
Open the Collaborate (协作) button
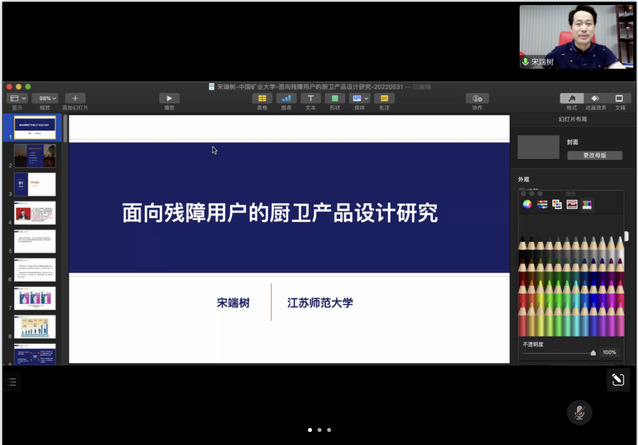477,98
